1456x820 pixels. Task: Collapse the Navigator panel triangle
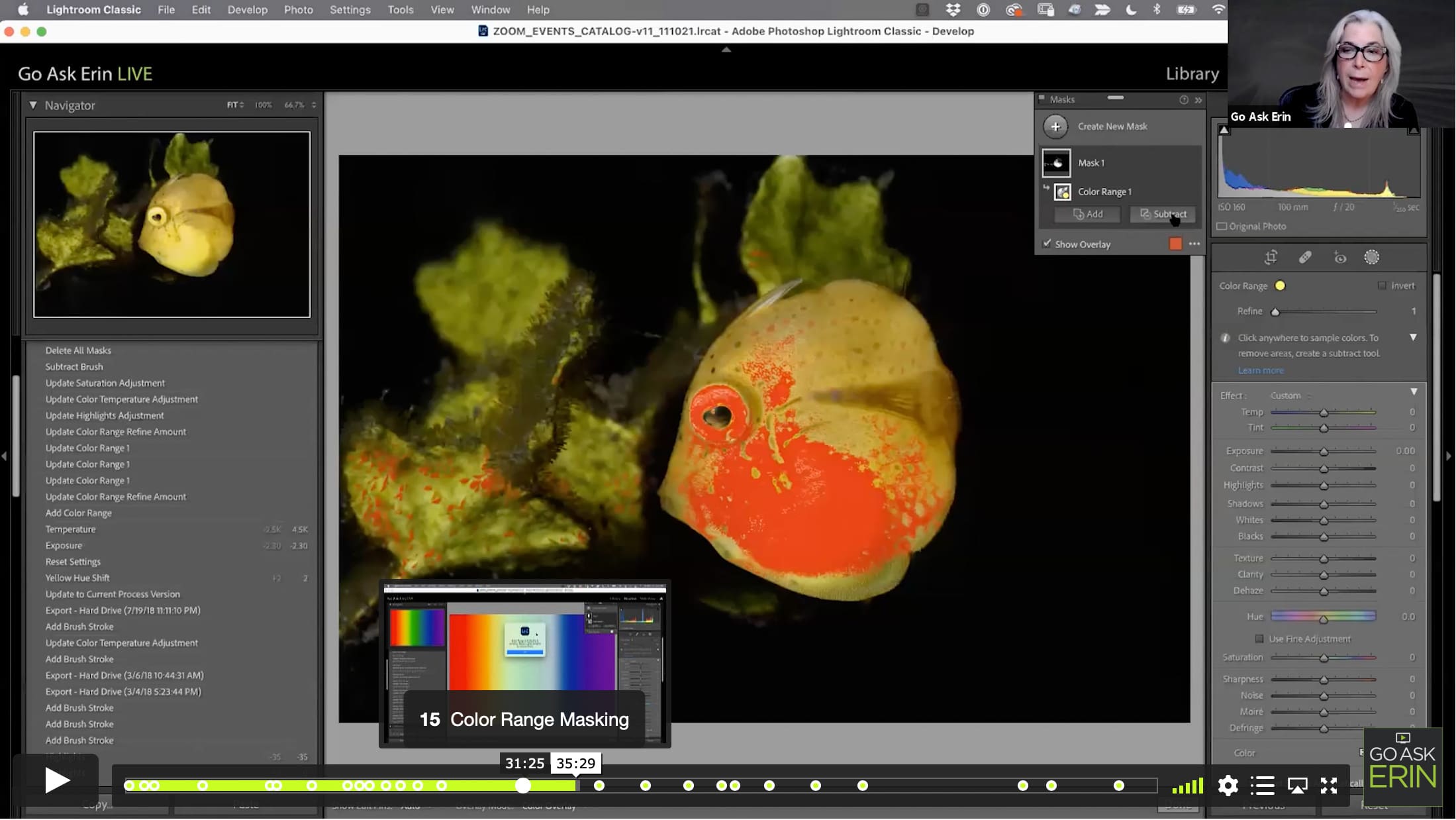point(32,105)
